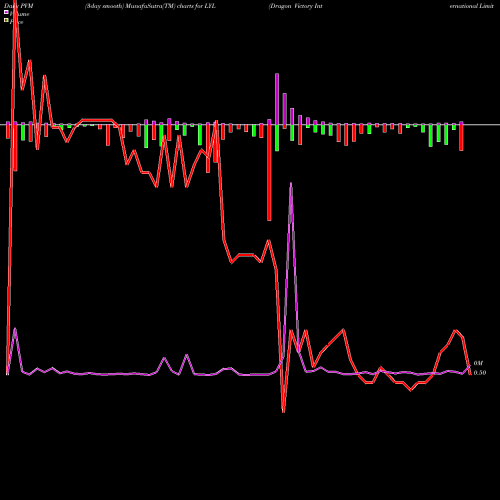Click the green-red Price legend swatch
Viewport: 500px width, 500px height.
pos(6,21)
